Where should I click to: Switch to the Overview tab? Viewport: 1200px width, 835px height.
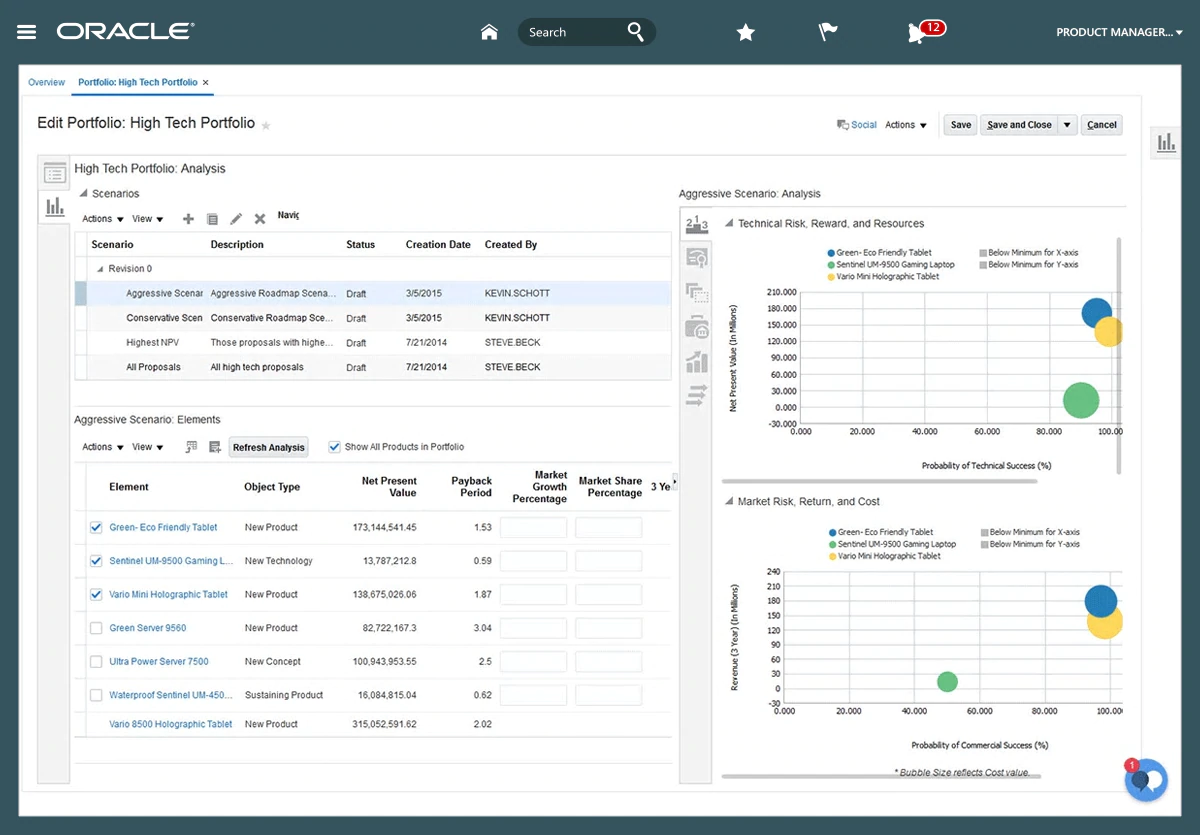46,82
